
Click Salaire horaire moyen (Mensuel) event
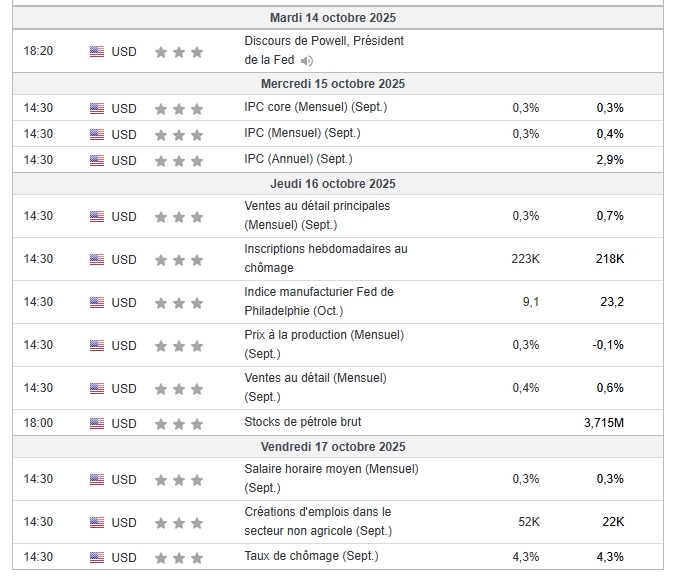click(331, 478)
